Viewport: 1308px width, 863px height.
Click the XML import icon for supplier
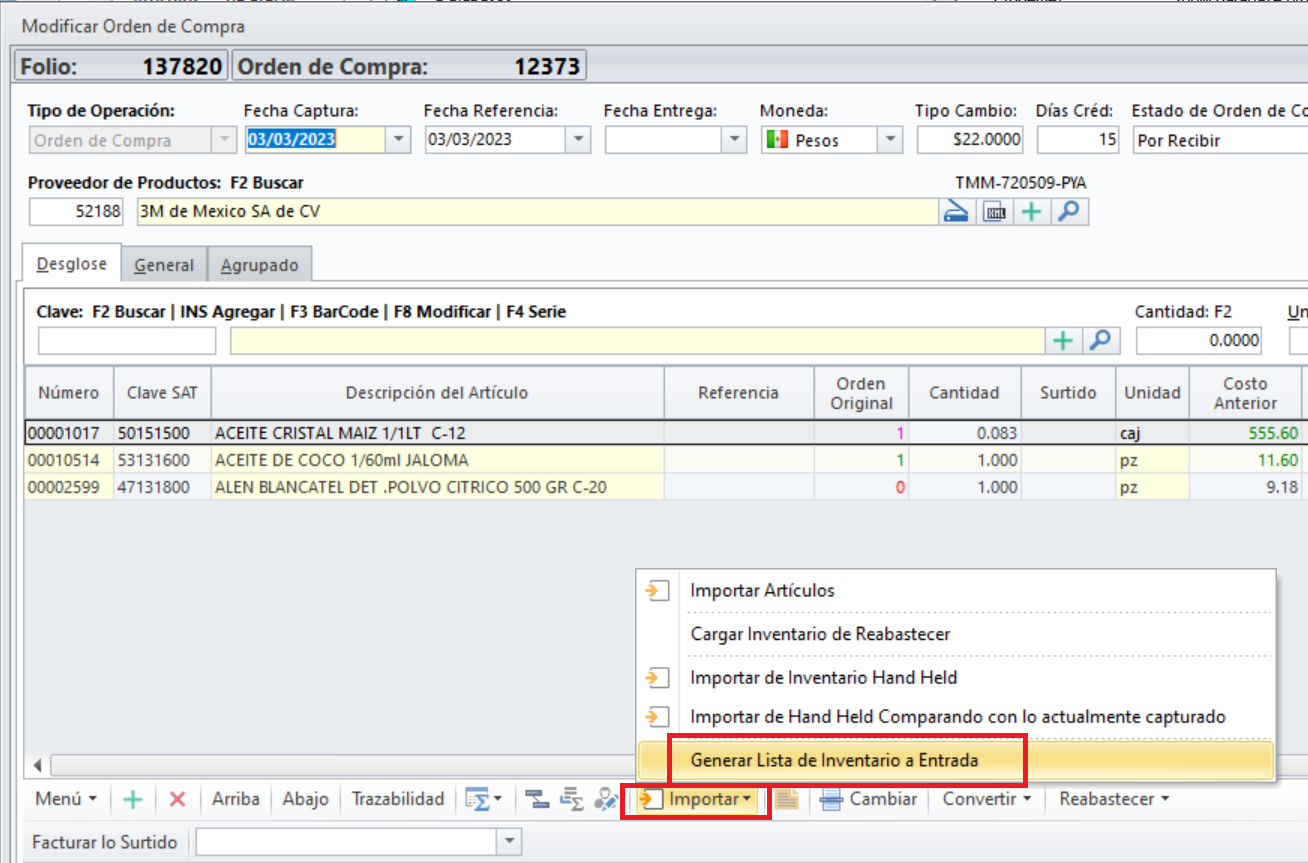(x=994, y=212)
